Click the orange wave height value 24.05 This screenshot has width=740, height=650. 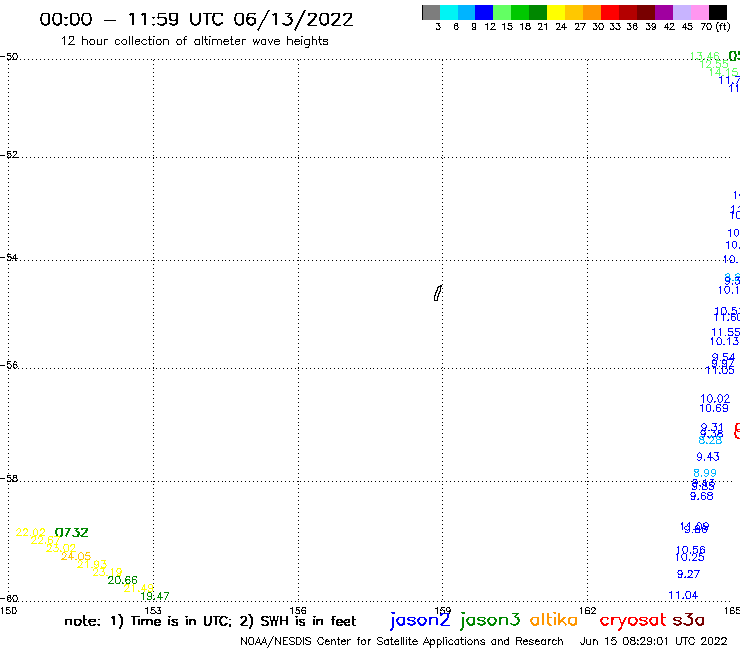pos(76,557)
